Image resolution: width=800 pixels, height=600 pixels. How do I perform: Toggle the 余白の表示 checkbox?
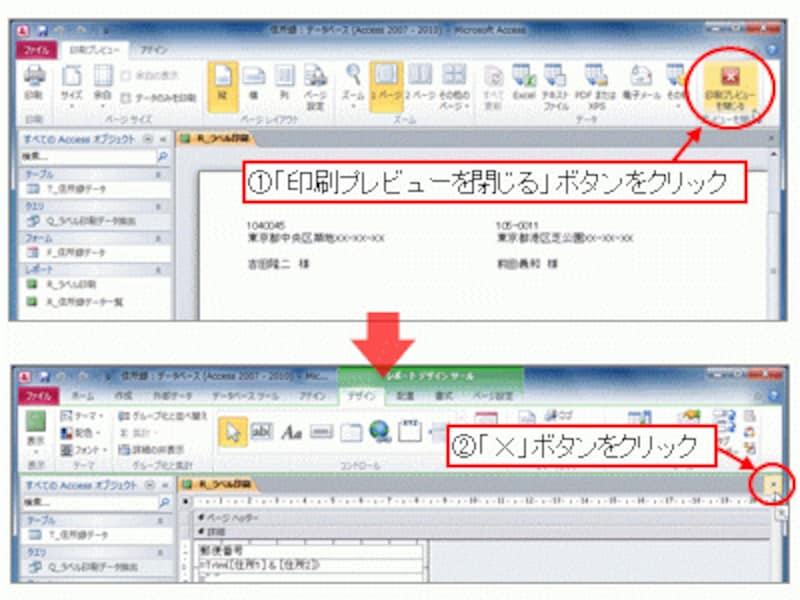126,76
